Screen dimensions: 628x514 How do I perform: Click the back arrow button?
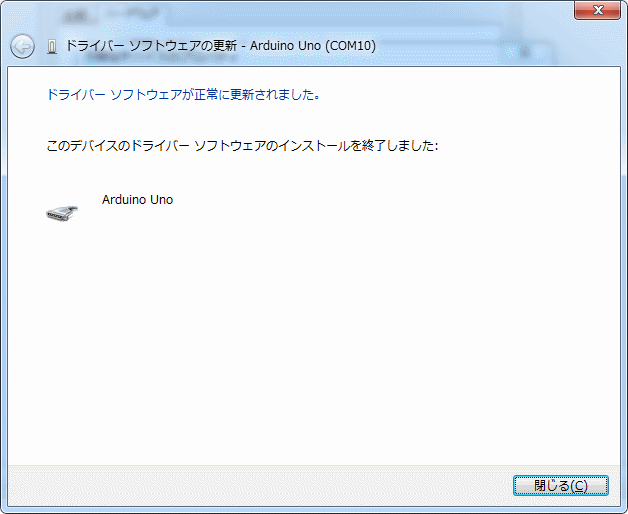[22, 46]
